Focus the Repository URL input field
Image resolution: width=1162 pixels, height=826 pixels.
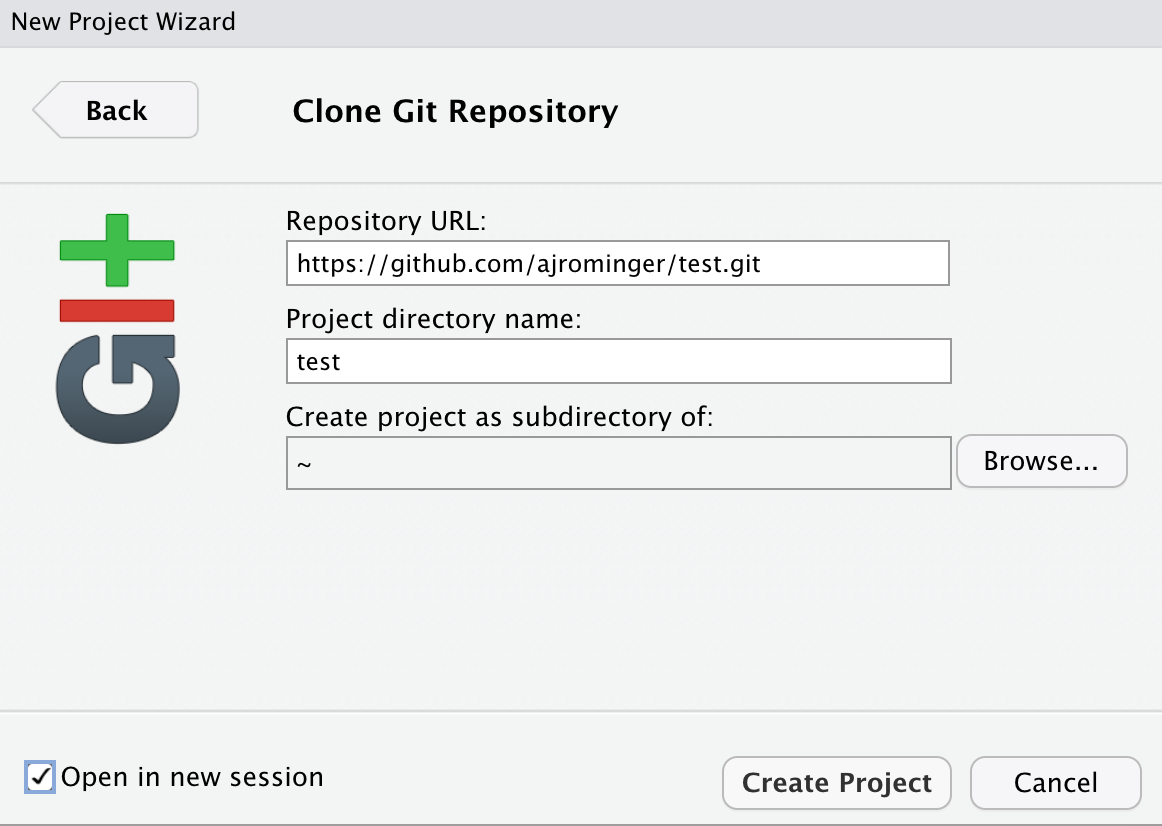point(617,263)
